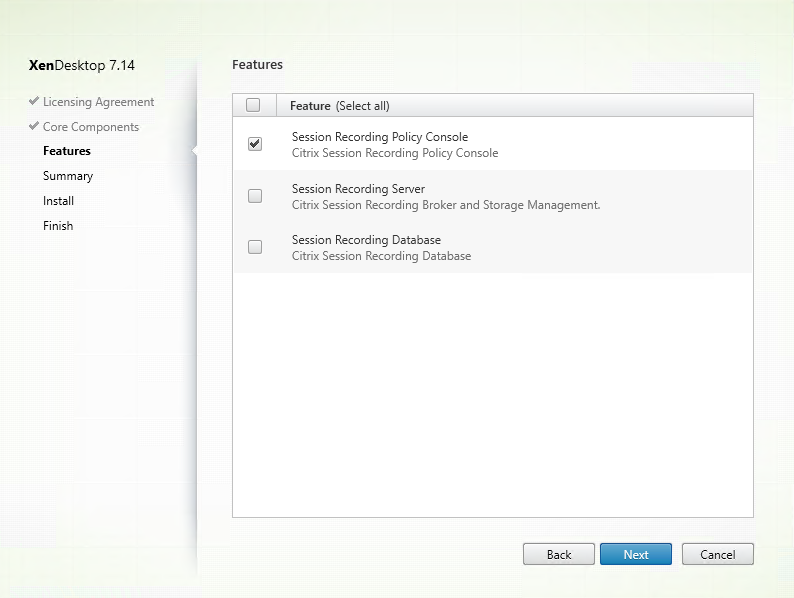
Task: Toggle the Select all features checkbox
Action: click(x=253, y=105)
